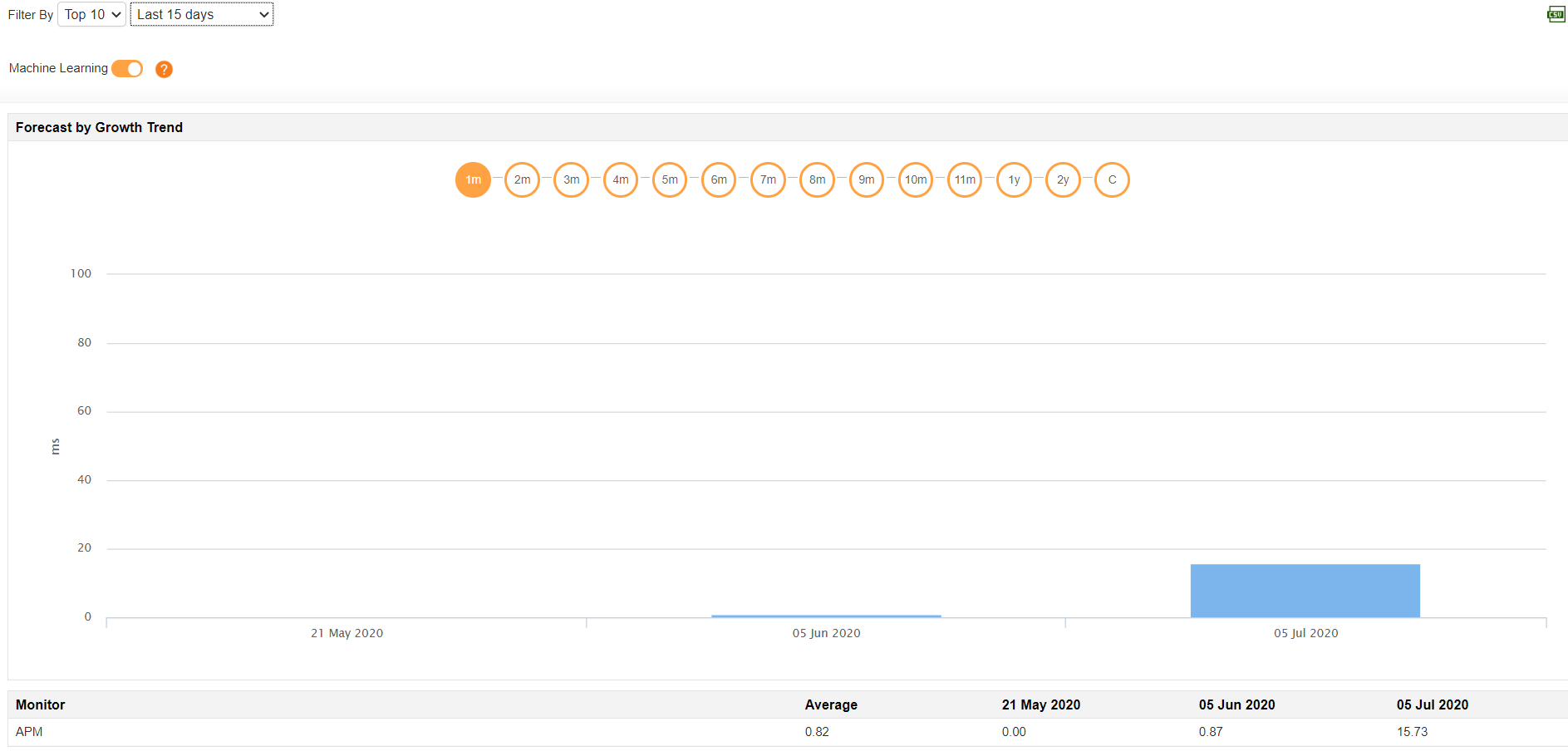The width and height of the screenshot is (1568, 756).
Task: Click the C custom period circle
Action: [x=1112, y=179]
